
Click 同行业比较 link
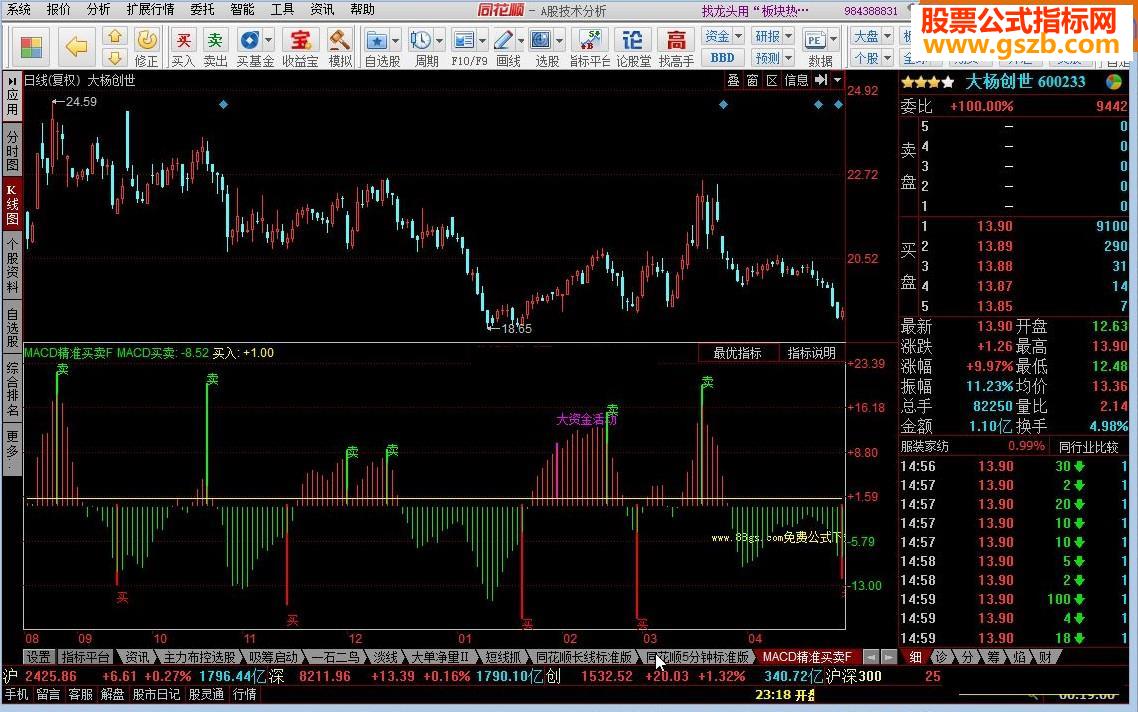coord(1088,447)
